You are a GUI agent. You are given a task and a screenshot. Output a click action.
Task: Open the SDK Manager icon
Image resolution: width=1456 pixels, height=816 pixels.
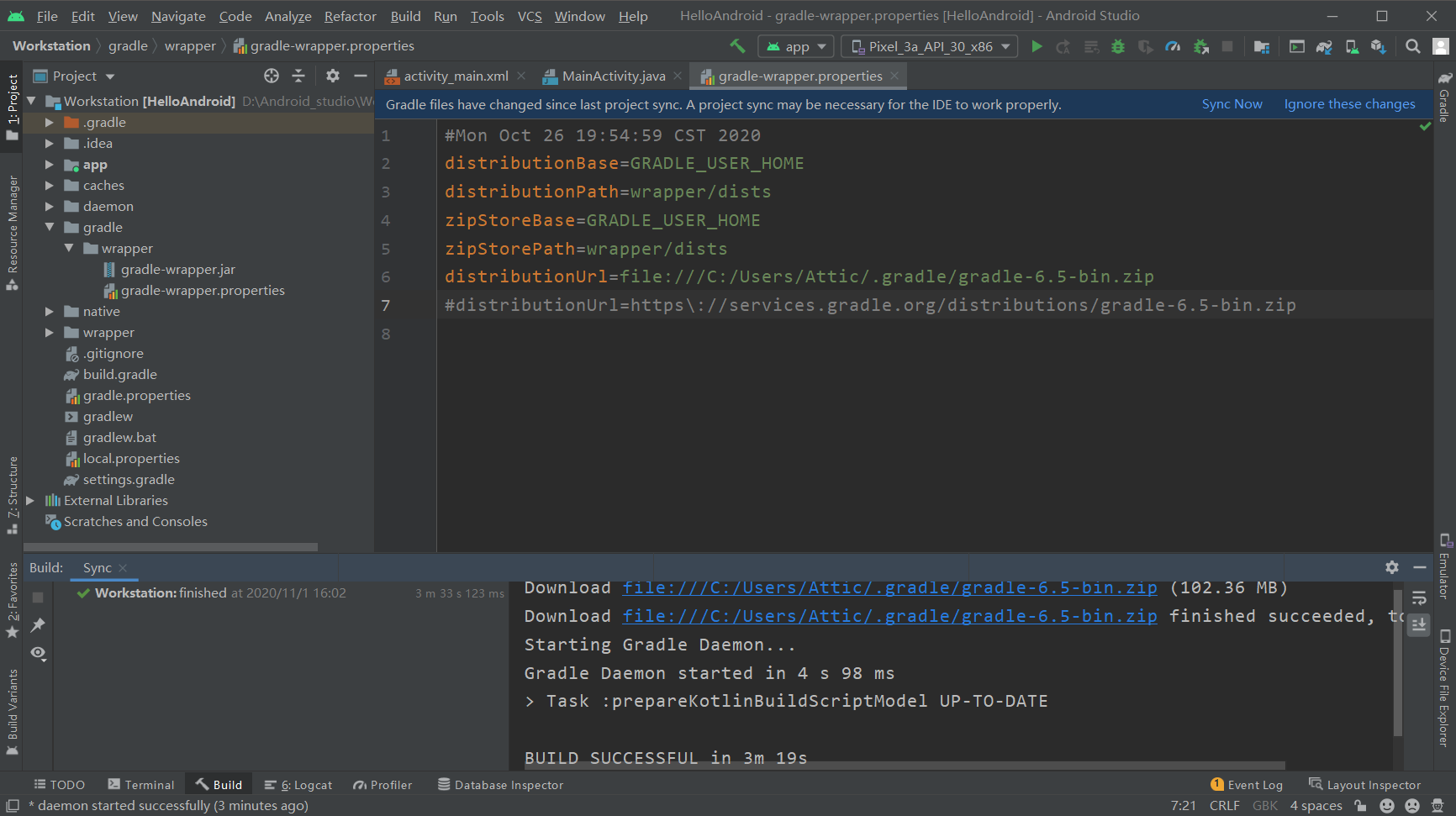(1379, 46)
